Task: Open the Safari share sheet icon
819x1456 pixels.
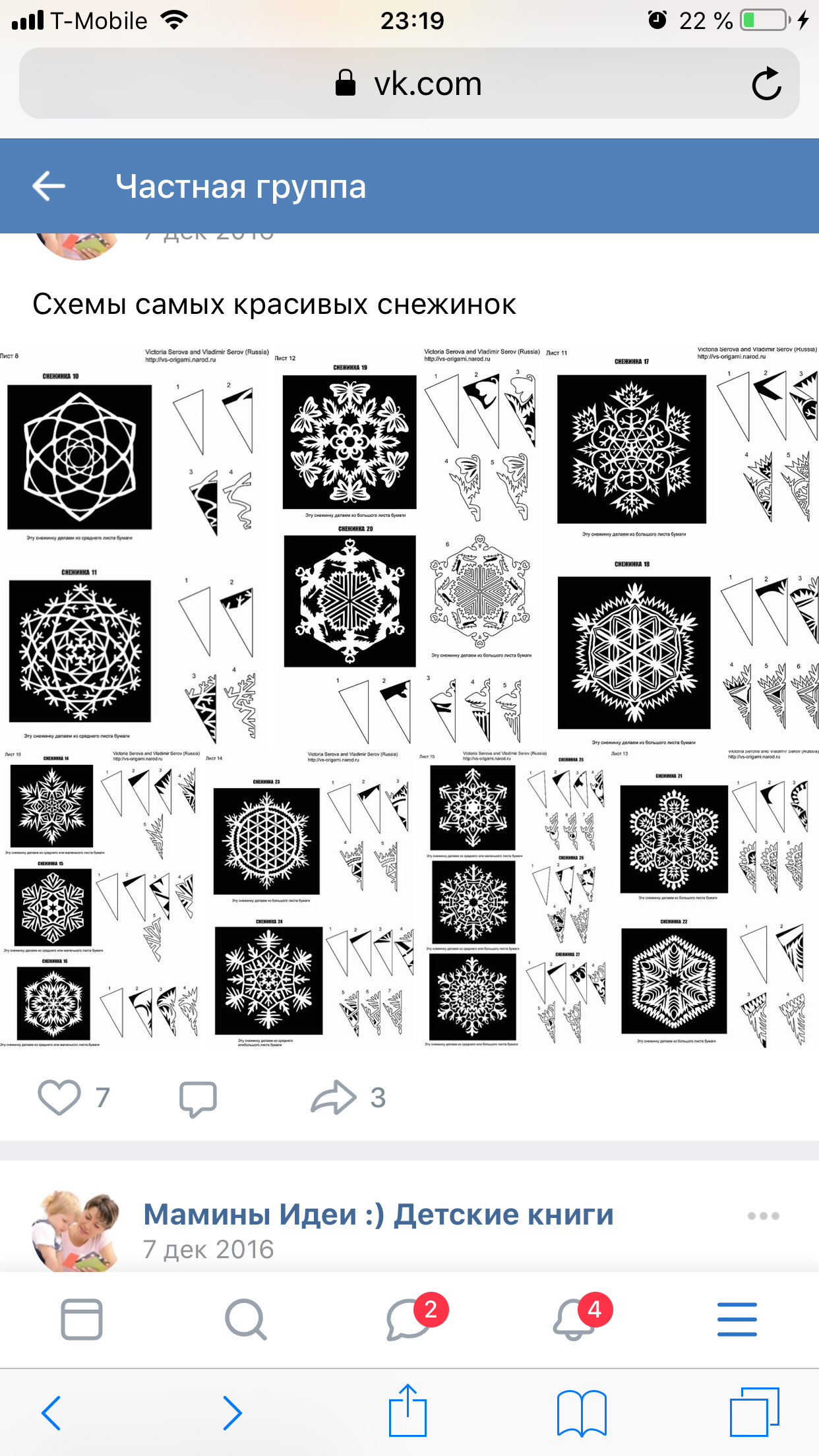Action: click(x=408, y=1410)
